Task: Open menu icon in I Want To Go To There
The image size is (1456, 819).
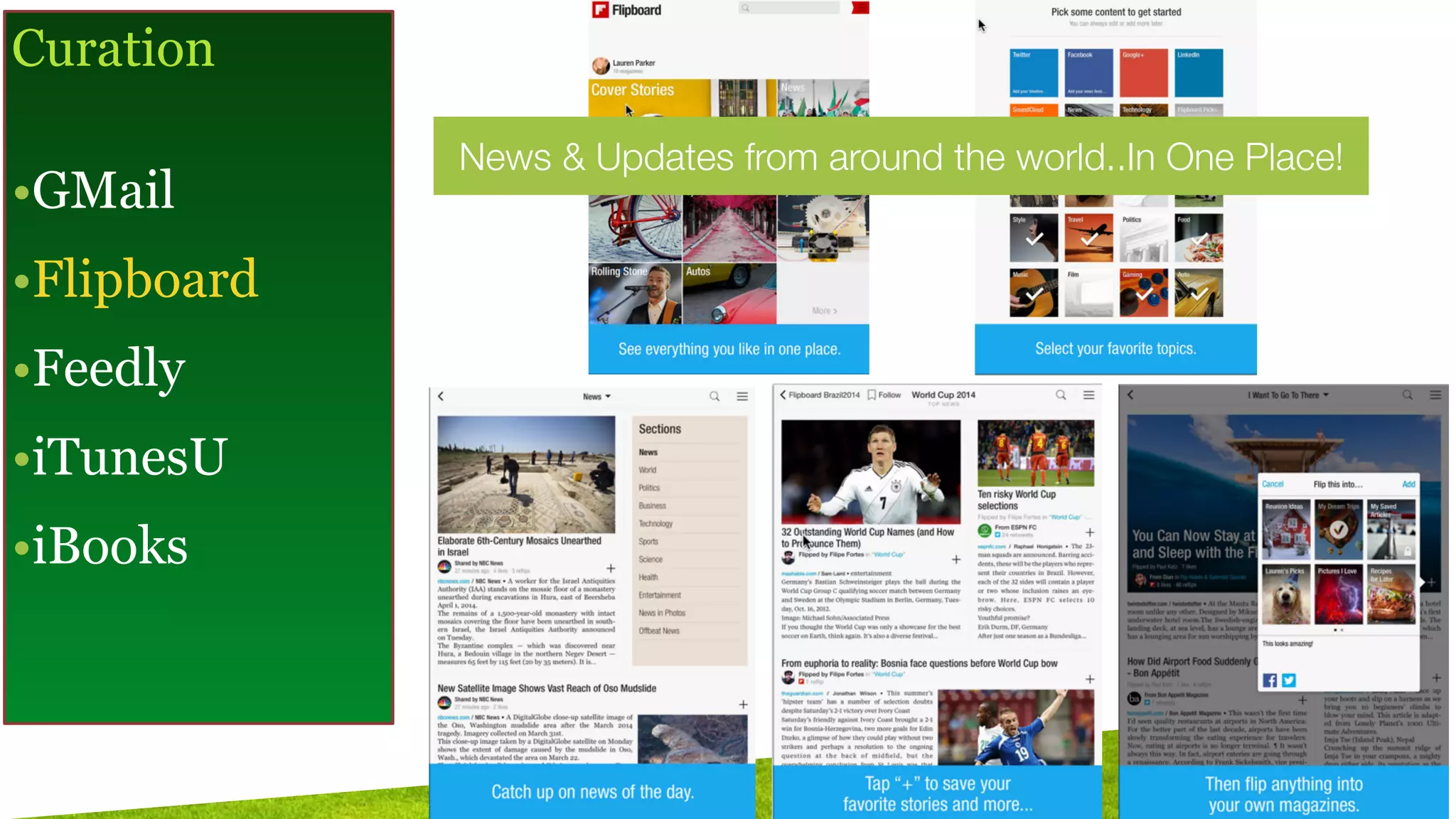Action: click(1435, 395)
